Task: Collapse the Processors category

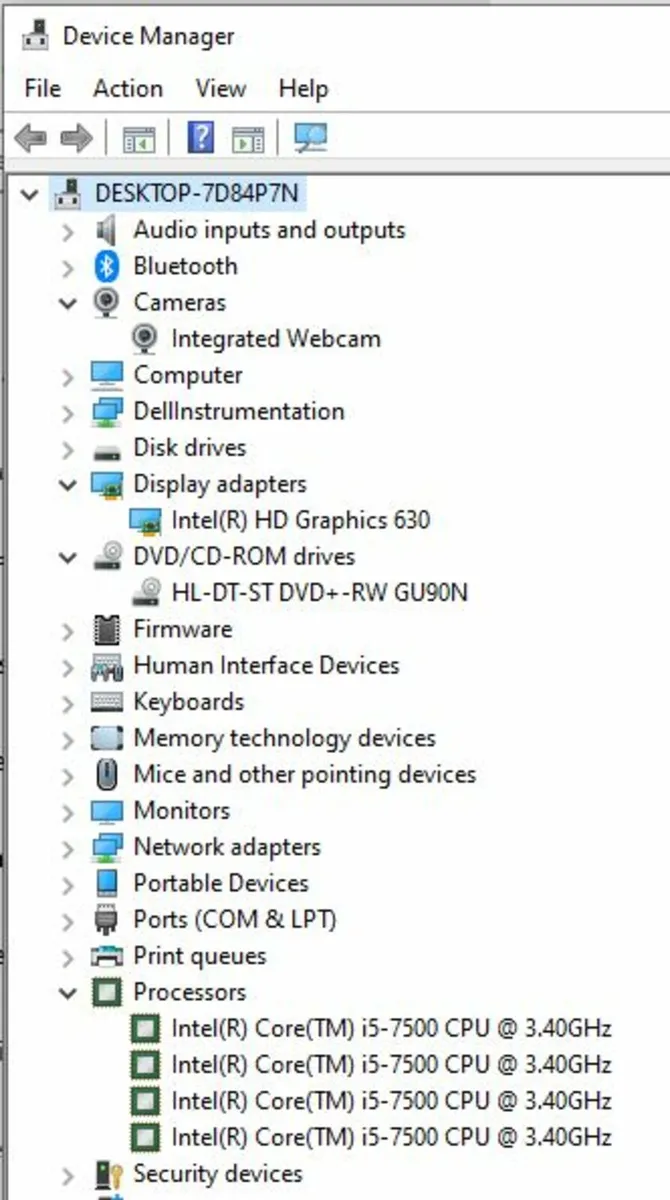Action: click(x=67, y=992)
